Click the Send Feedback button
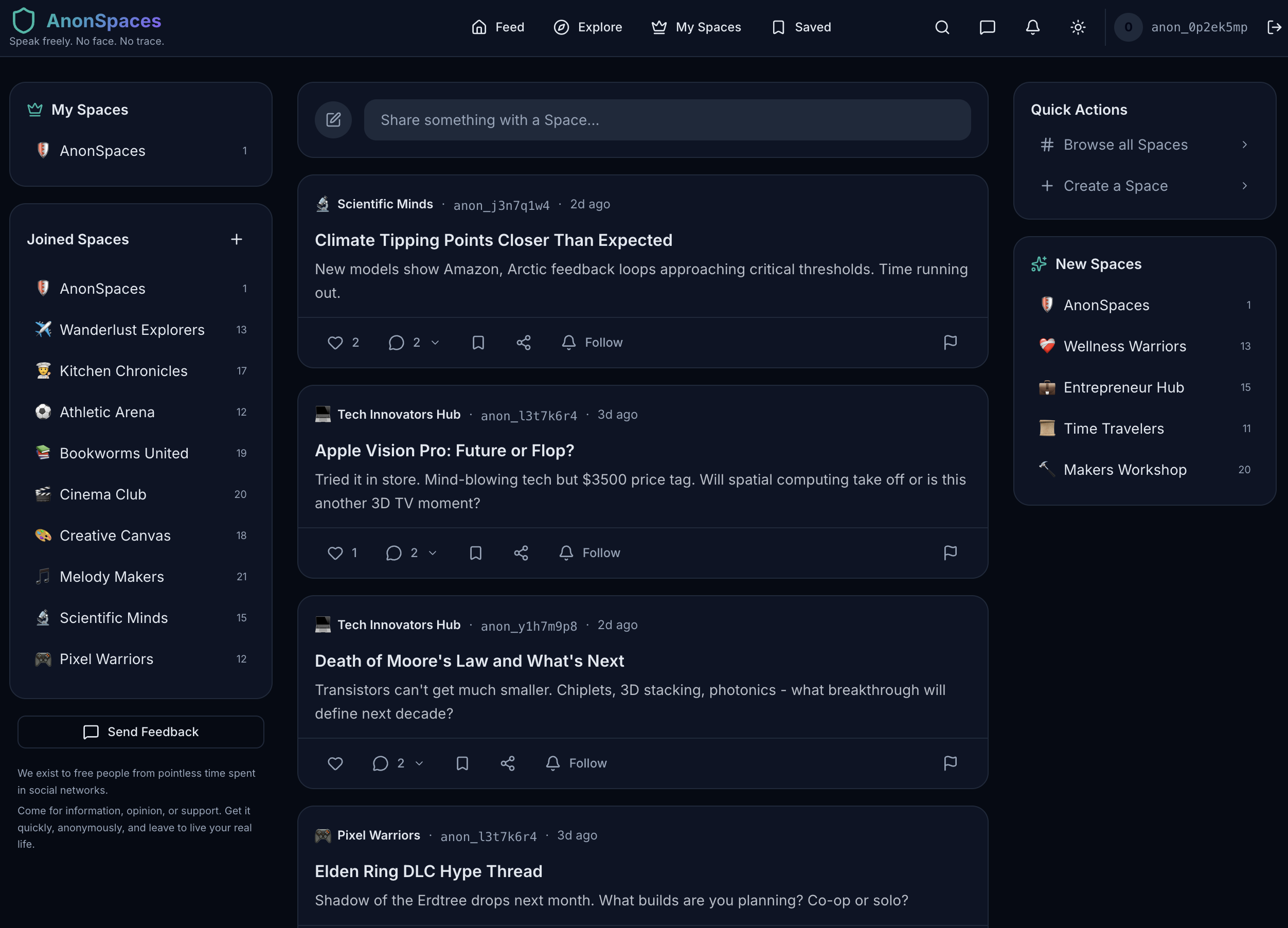Viewport: 1288px width, 928px height. (140, 732)
